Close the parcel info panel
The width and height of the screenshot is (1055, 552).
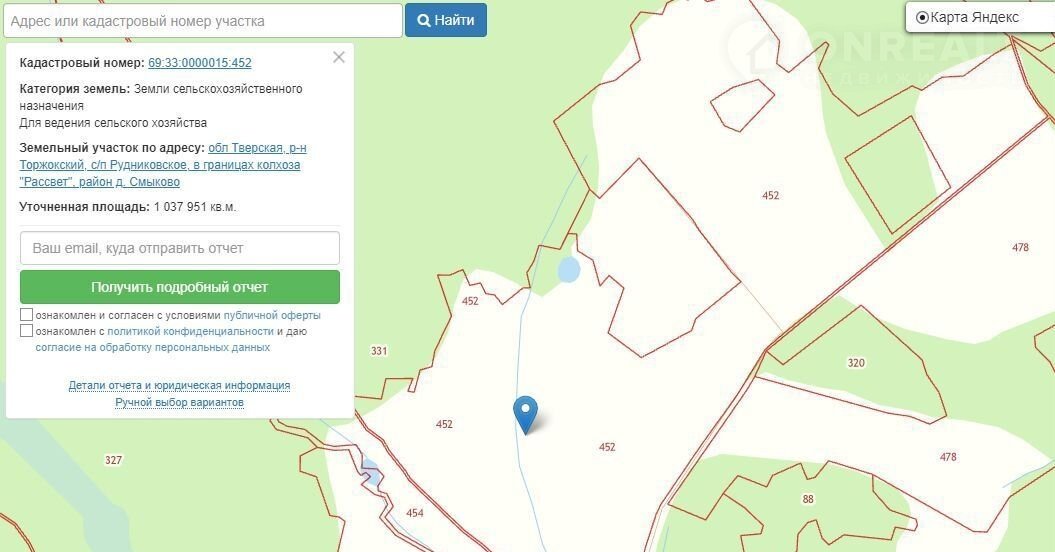tap(339, 57)
